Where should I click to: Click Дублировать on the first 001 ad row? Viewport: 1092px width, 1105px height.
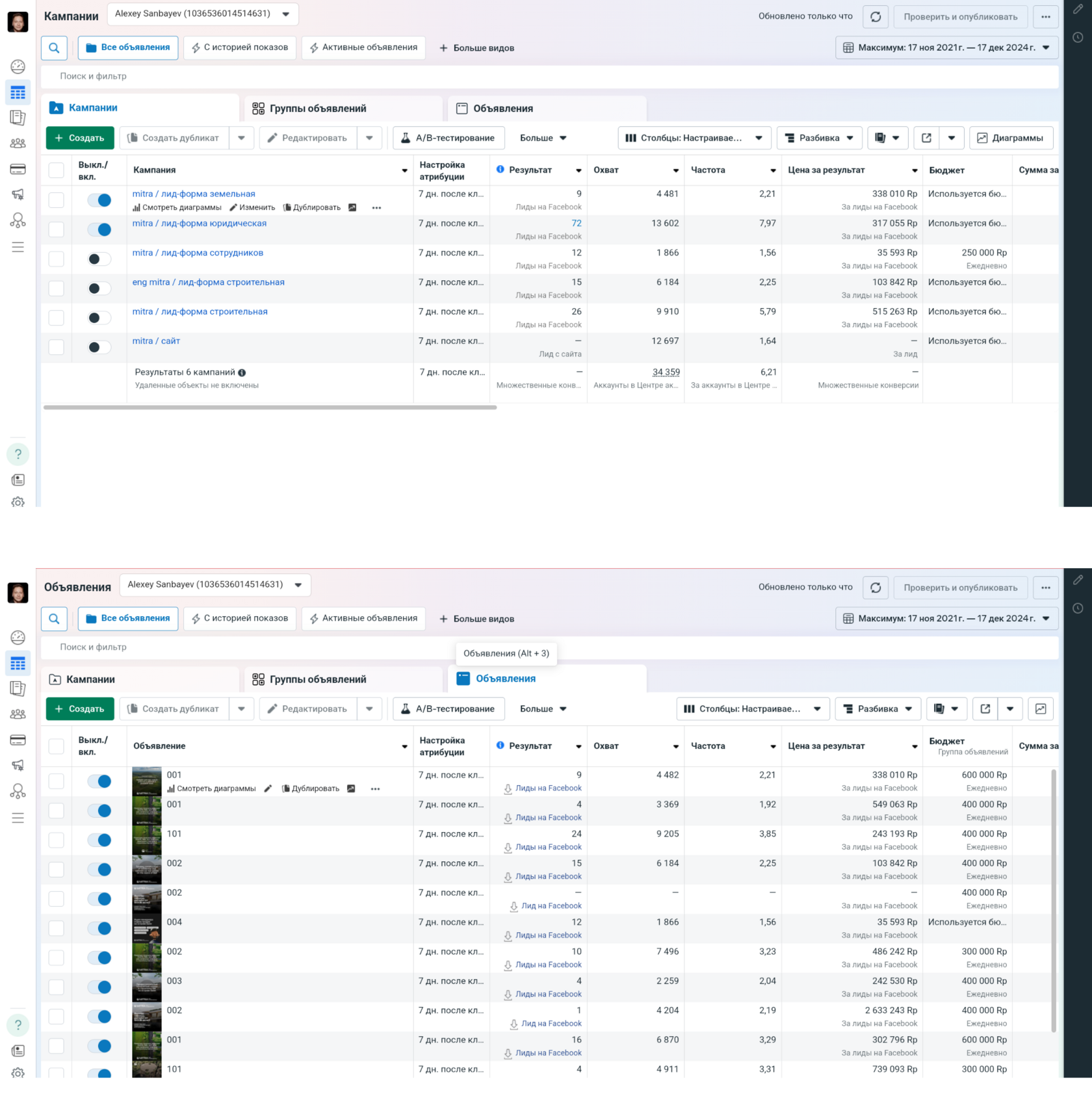coord(311,789)
